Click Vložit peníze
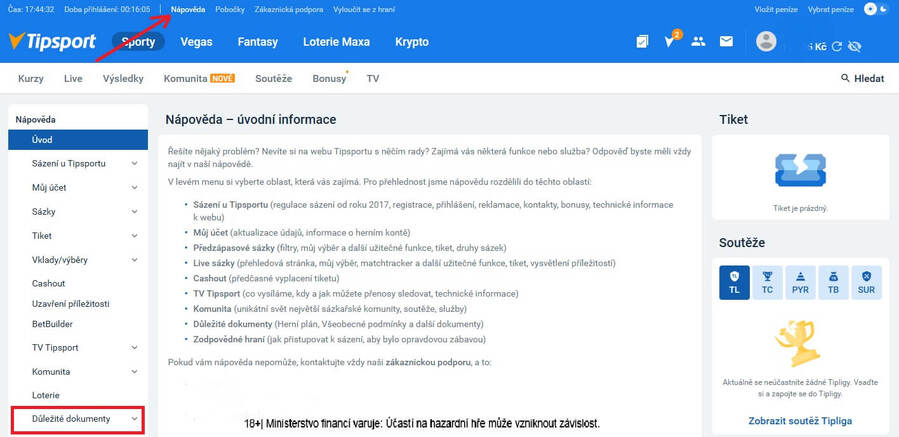 [776, 10]
